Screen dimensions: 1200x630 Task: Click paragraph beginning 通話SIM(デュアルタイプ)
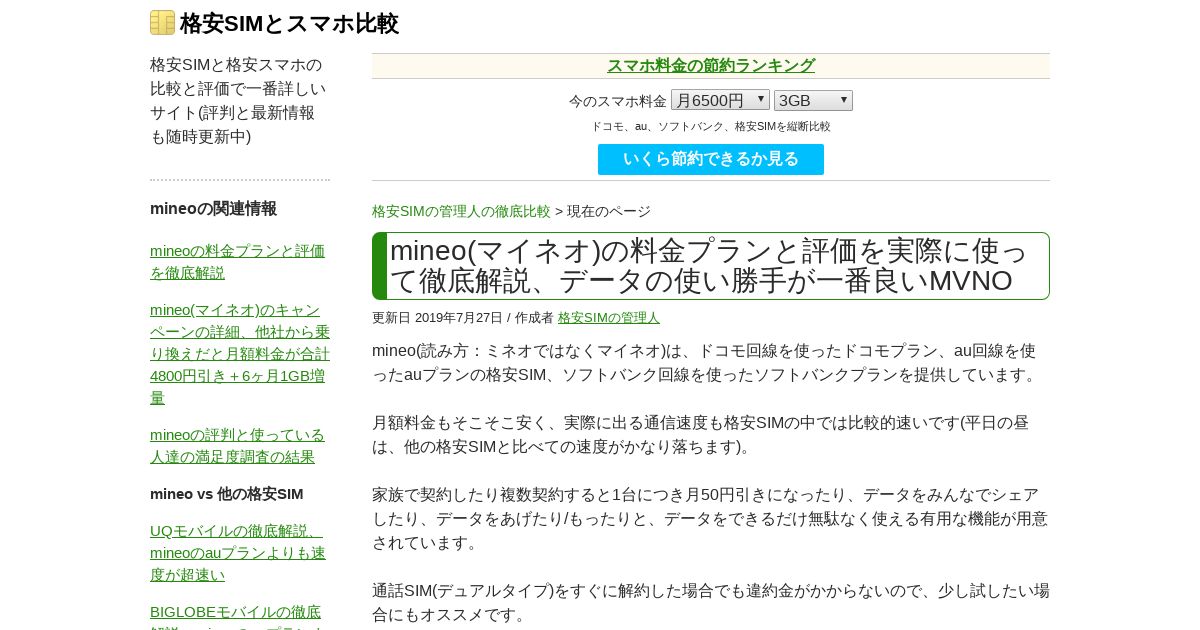pos(710,602)
